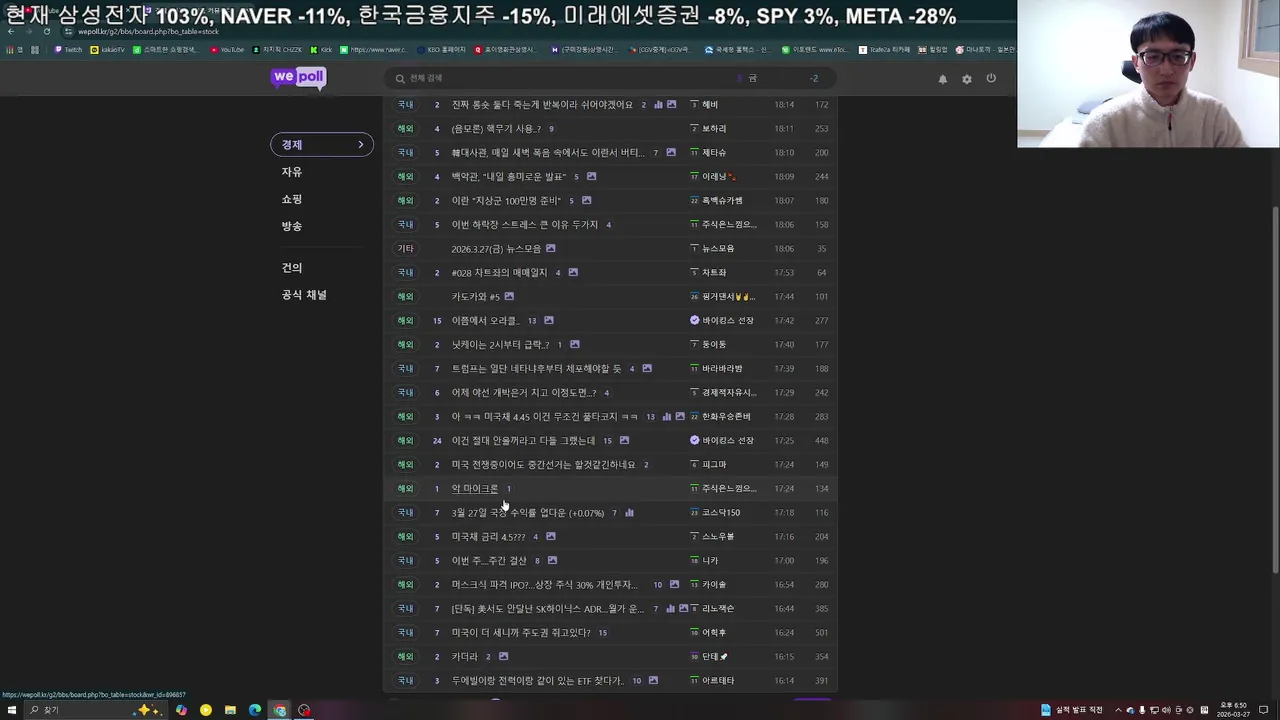Click the magnifier icon in search bar

[400, 78]
